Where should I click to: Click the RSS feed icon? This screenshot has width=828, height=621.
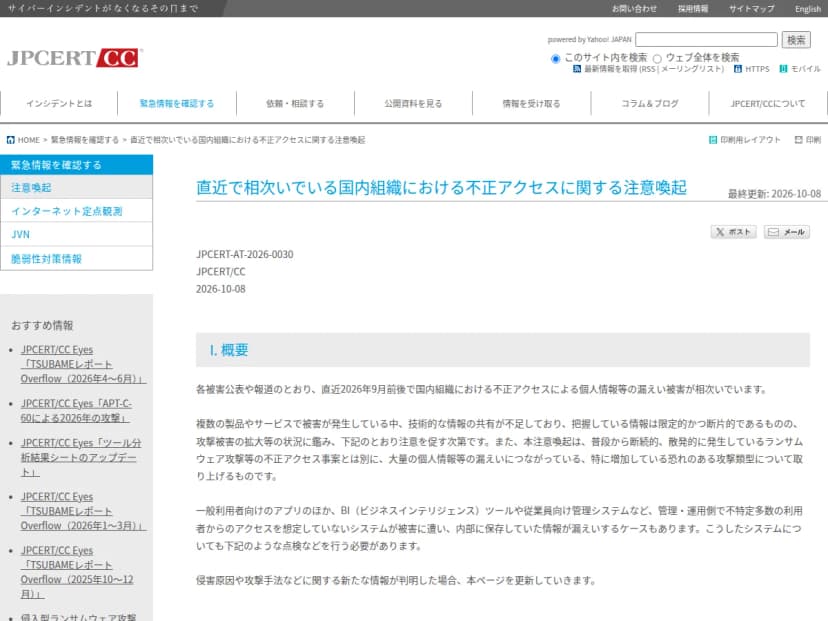pos(577,69)
